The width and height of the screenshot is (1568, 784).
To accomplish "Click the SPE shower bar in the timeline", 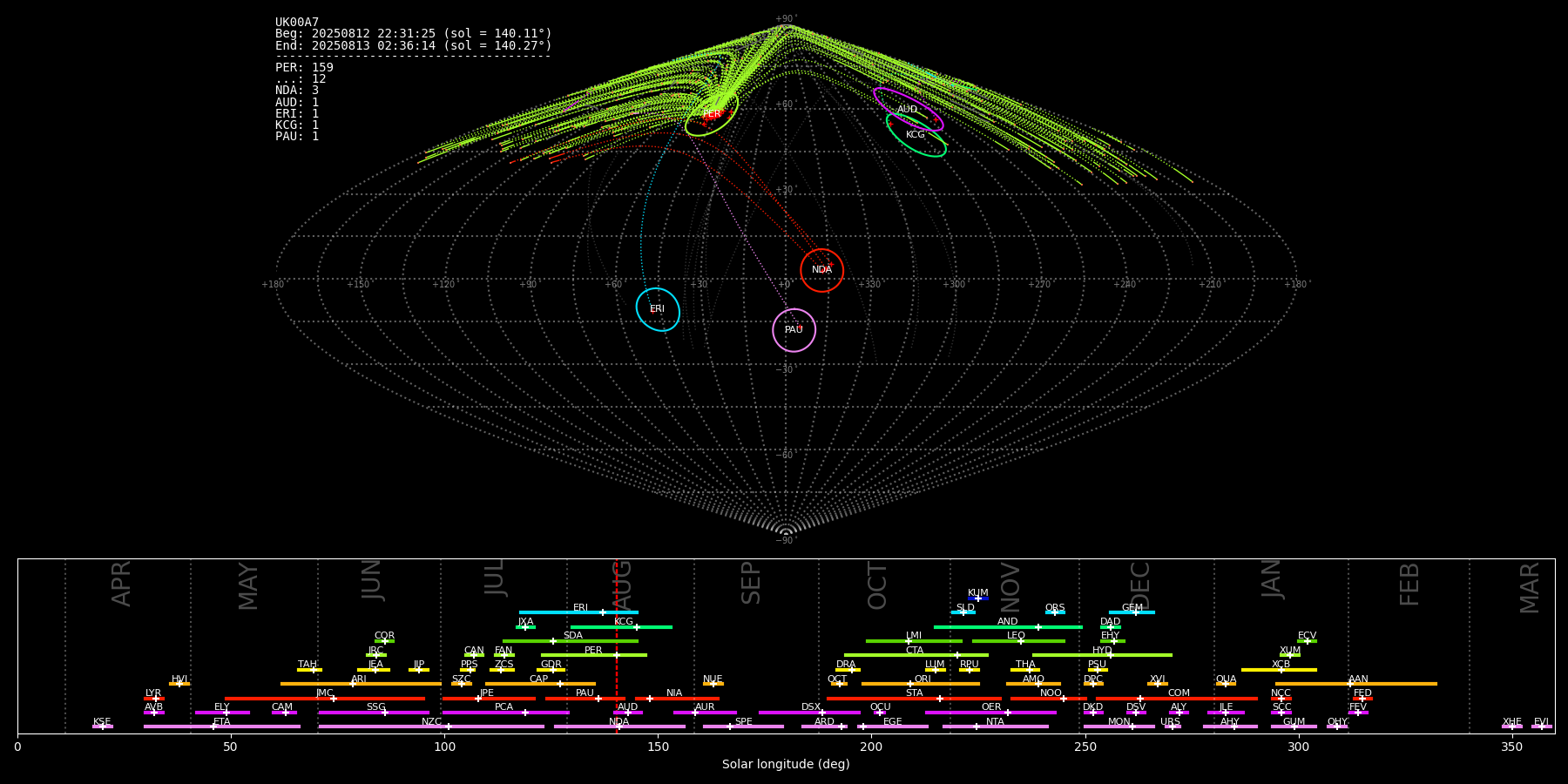I will tap(743, 727).
